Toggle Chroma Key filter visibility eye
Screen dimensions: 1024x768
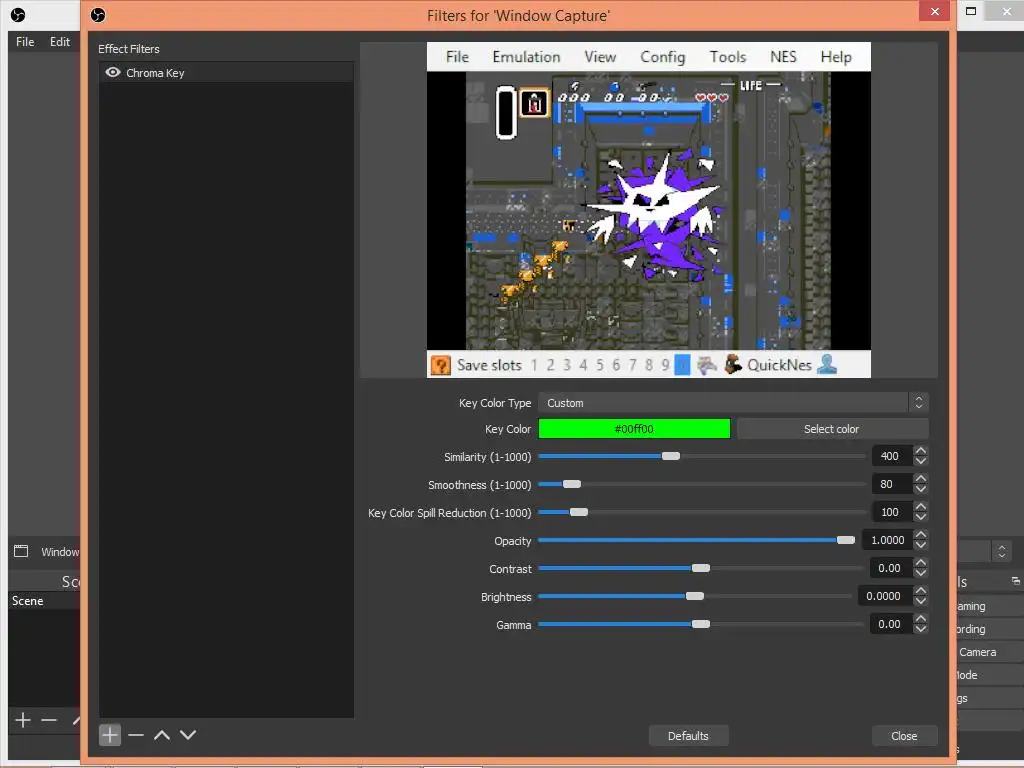113,72
